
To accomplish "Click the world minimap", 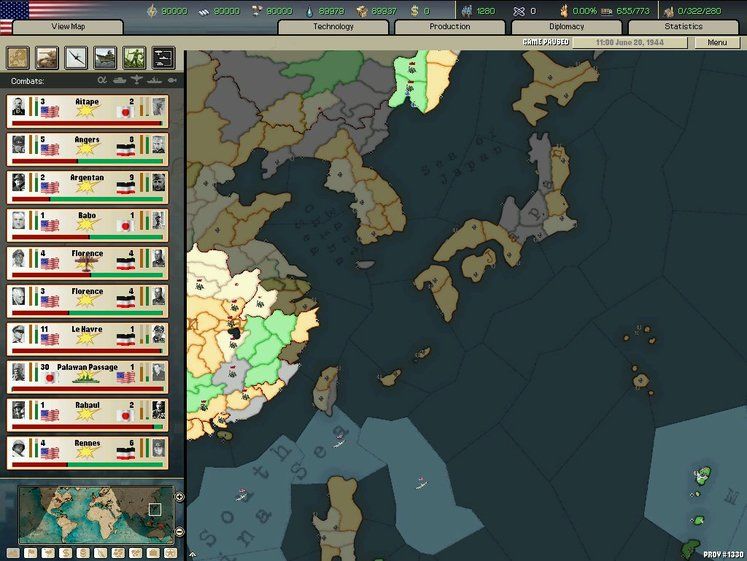I will (96, 515).
